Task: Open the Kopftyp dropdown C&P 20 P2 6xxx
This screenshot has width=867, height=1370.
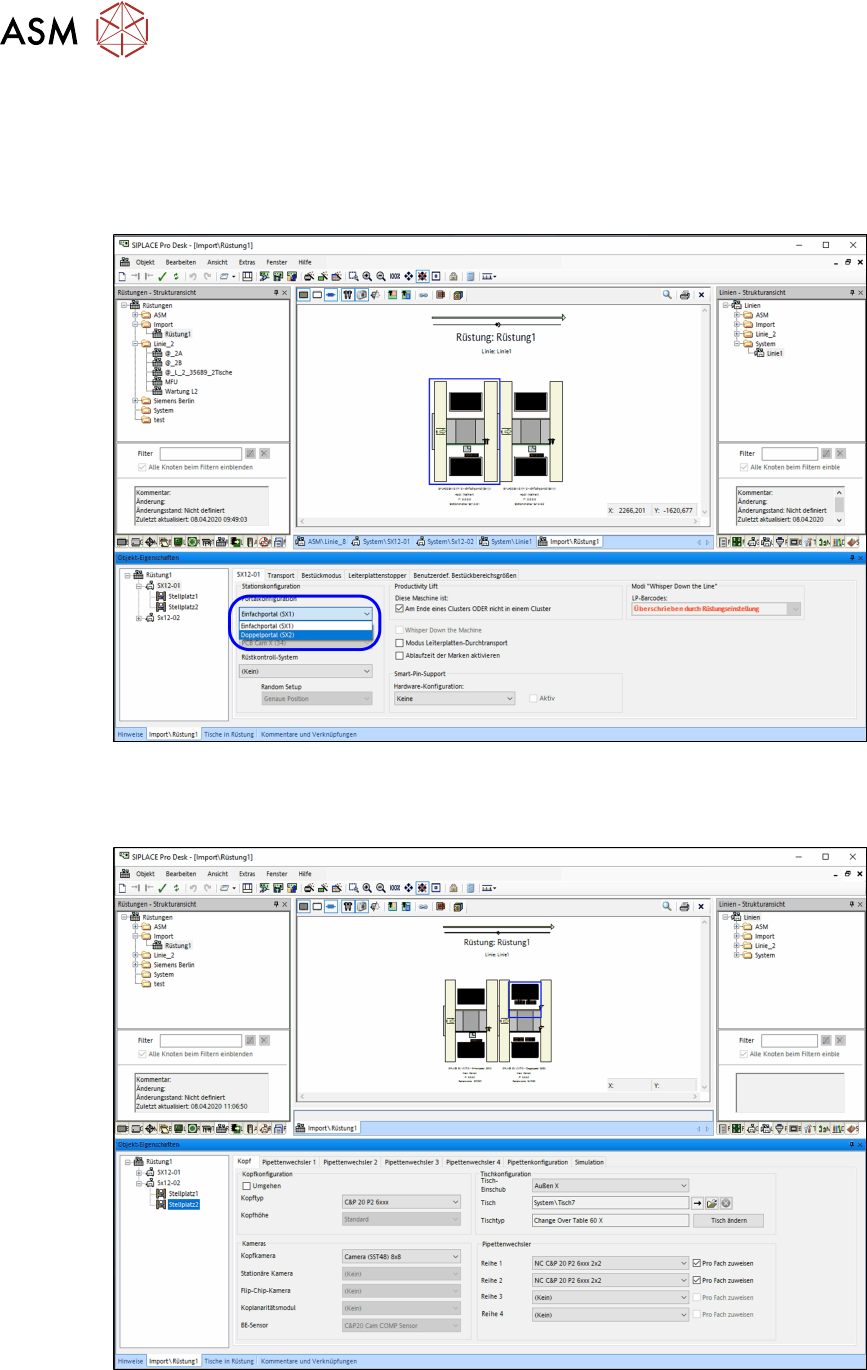Action: tap(401, 1202)
